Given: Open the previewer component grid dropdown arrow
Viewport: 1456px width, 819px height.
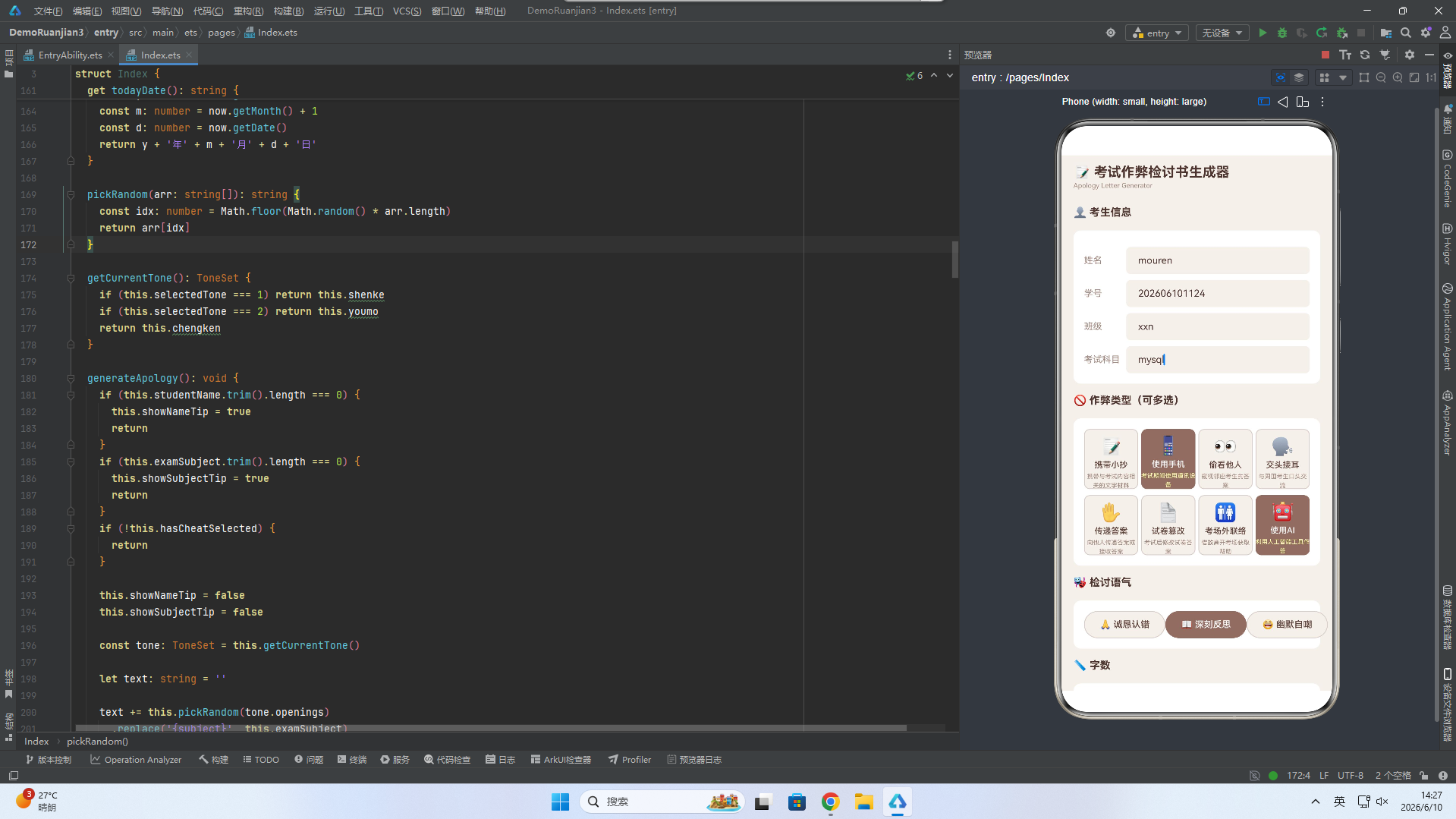Looking at the screenshot, I should click(x=1343, y=77).
